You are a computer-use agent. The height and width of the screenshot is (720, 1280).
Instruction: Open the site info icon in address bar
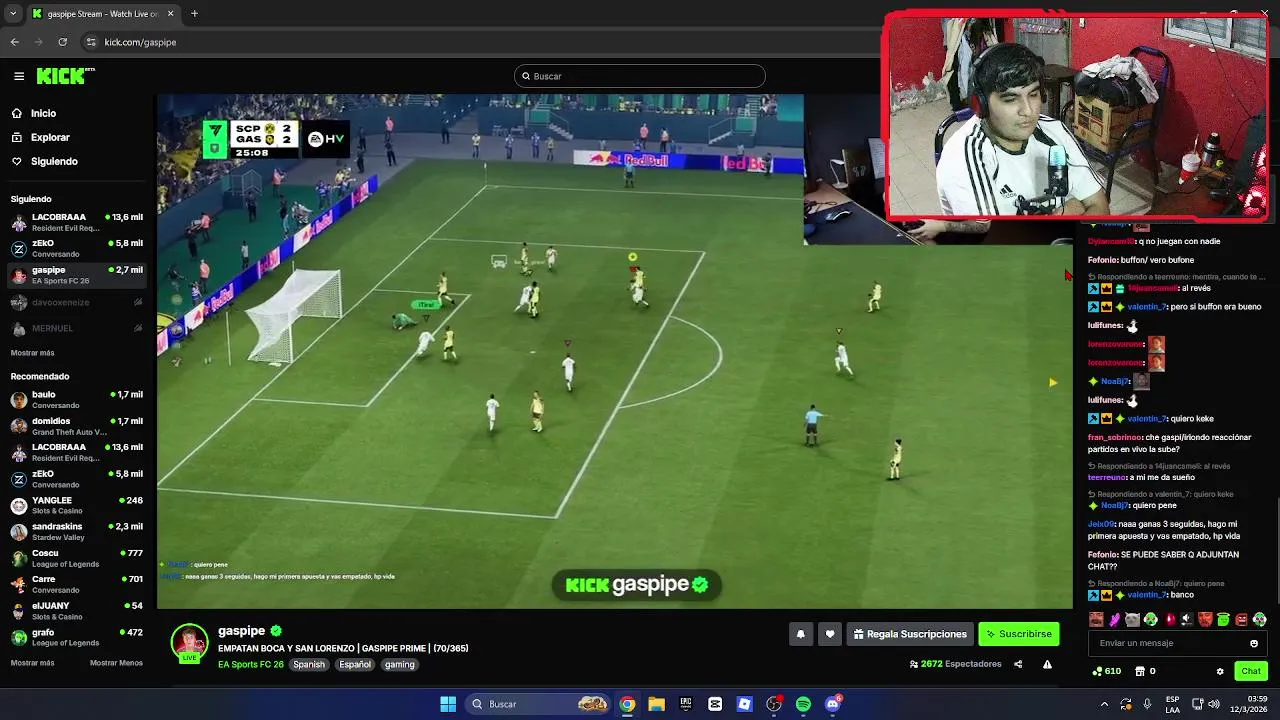[x=91, y=42]
